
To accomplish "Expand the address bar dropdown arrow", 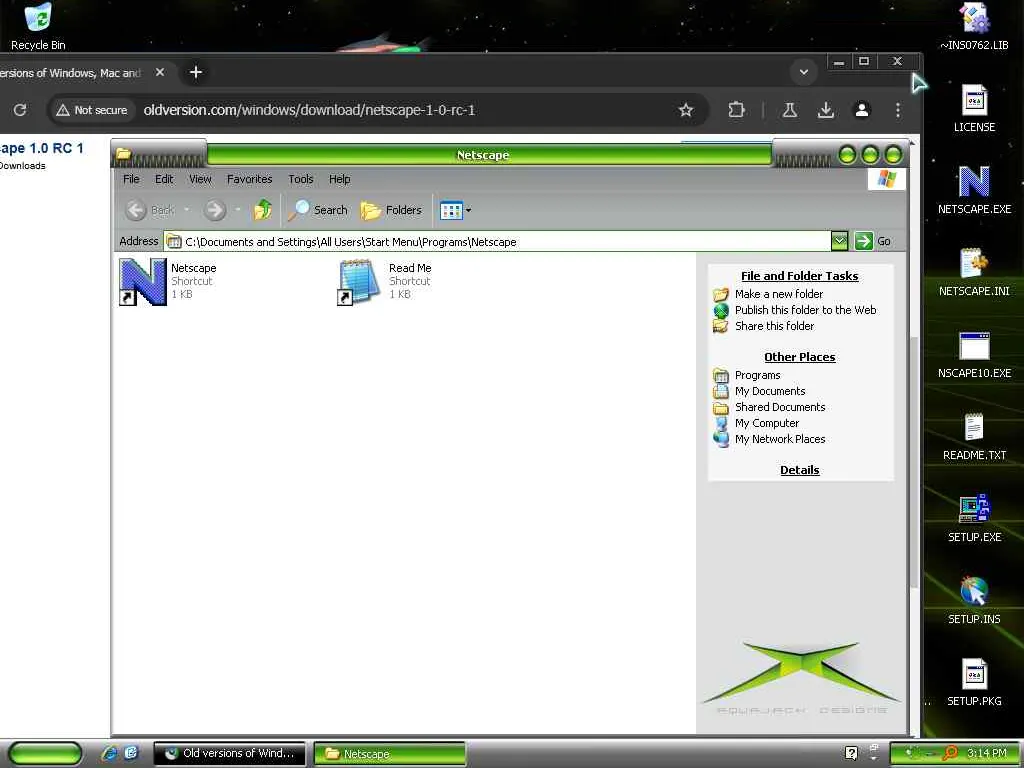I will coord(839,241).
